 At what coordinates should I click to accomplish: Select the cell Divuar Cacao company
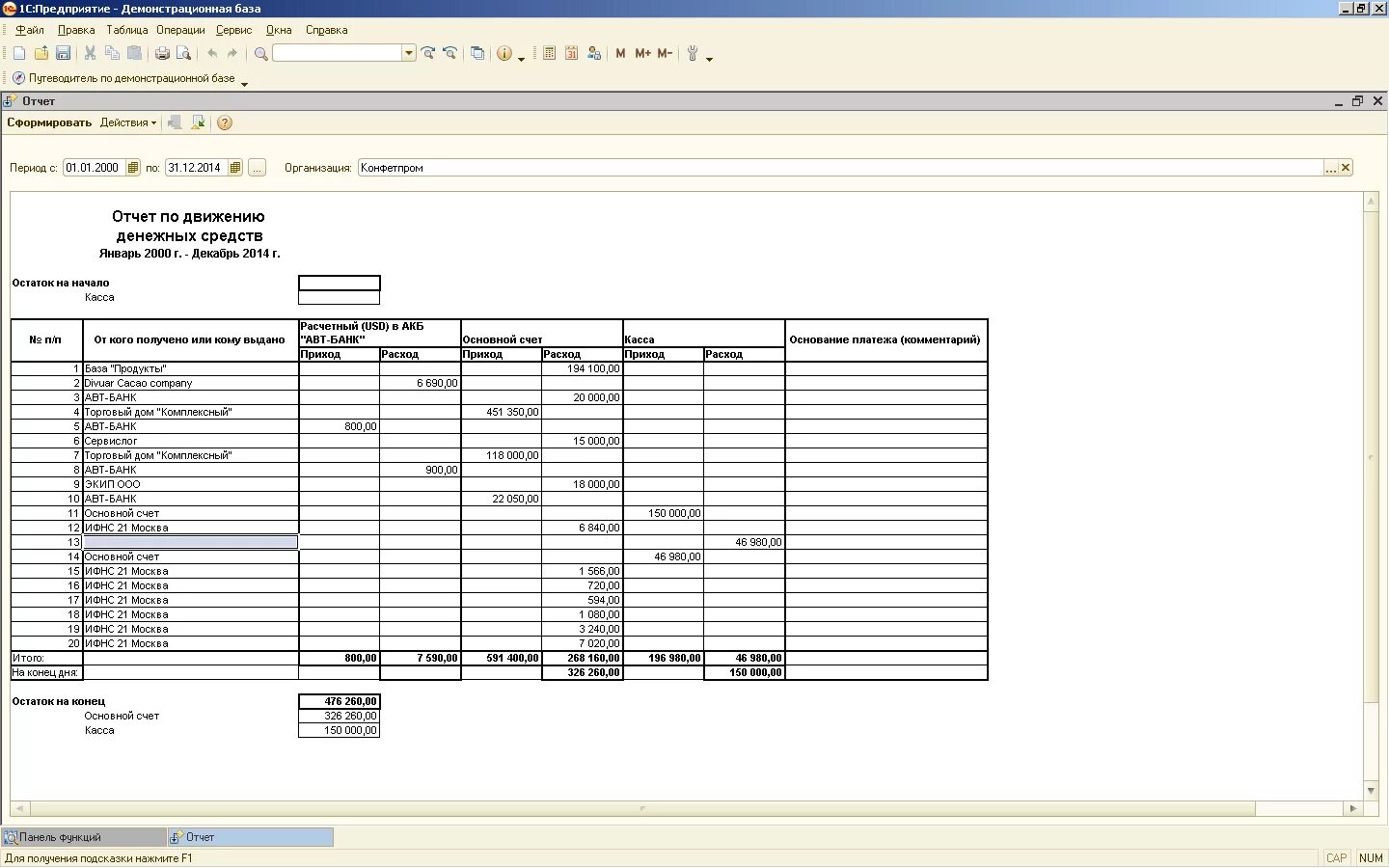point(191,383)
